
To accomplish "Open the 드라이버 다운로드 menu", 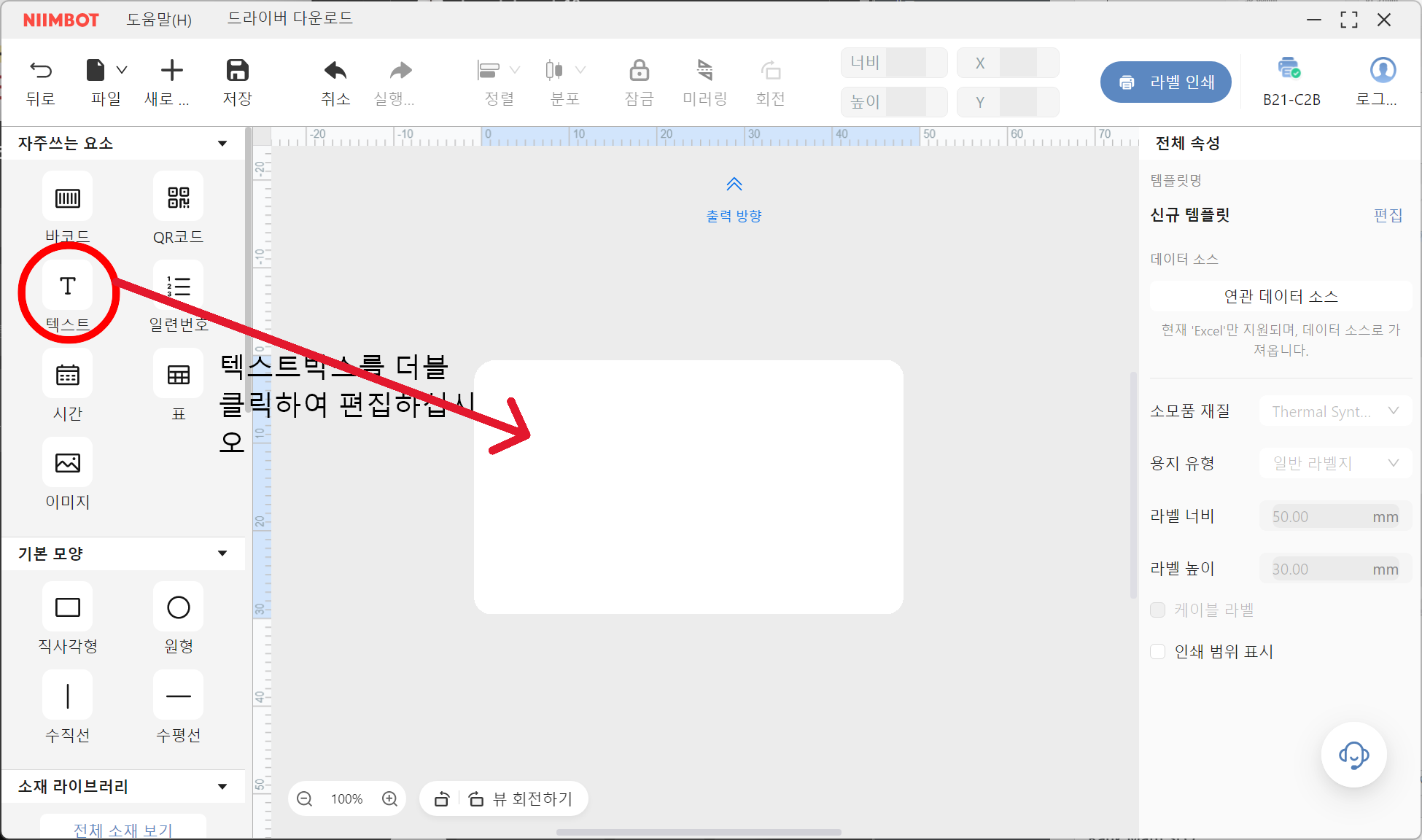I will 290,18.
